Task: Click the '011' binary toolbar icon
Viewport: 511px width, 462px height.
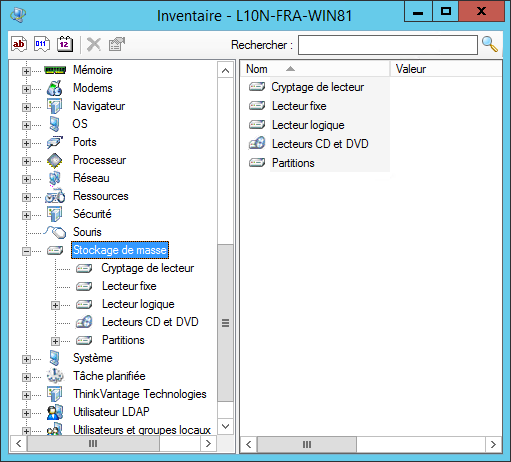Action: (42, 44)
